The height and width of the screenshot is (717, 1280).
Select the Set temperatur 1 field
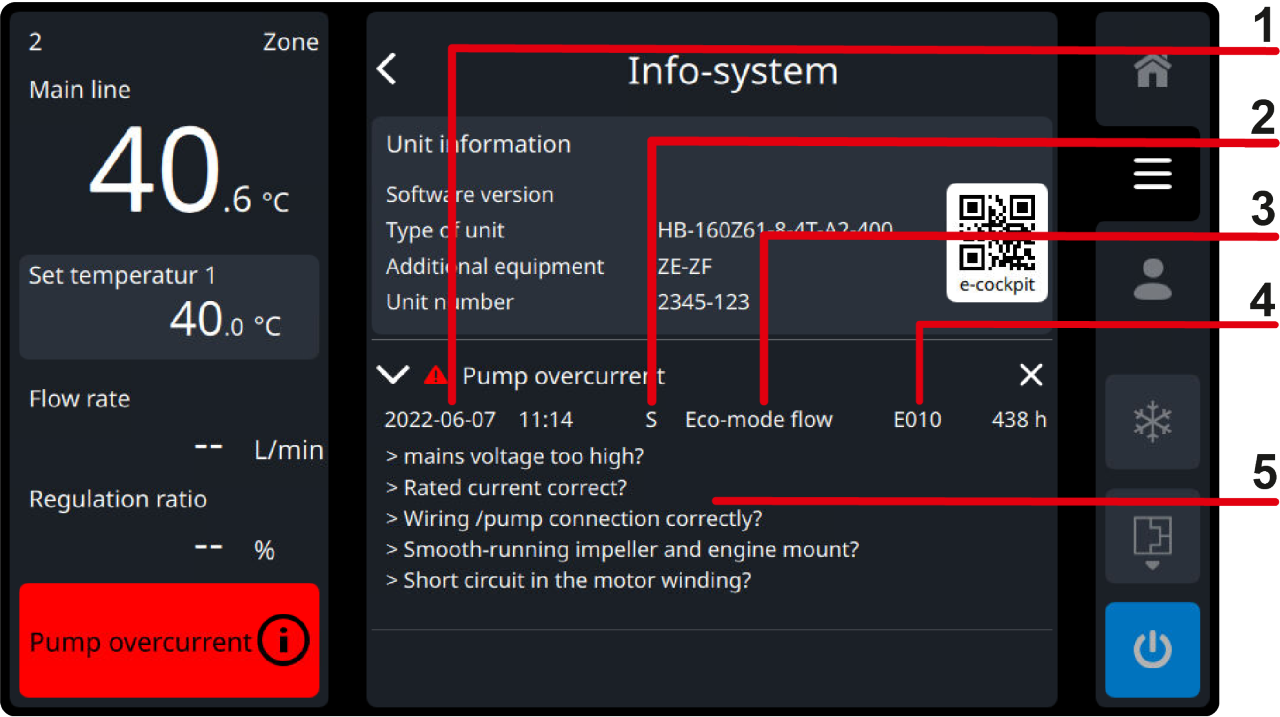(x=169, y=306)
